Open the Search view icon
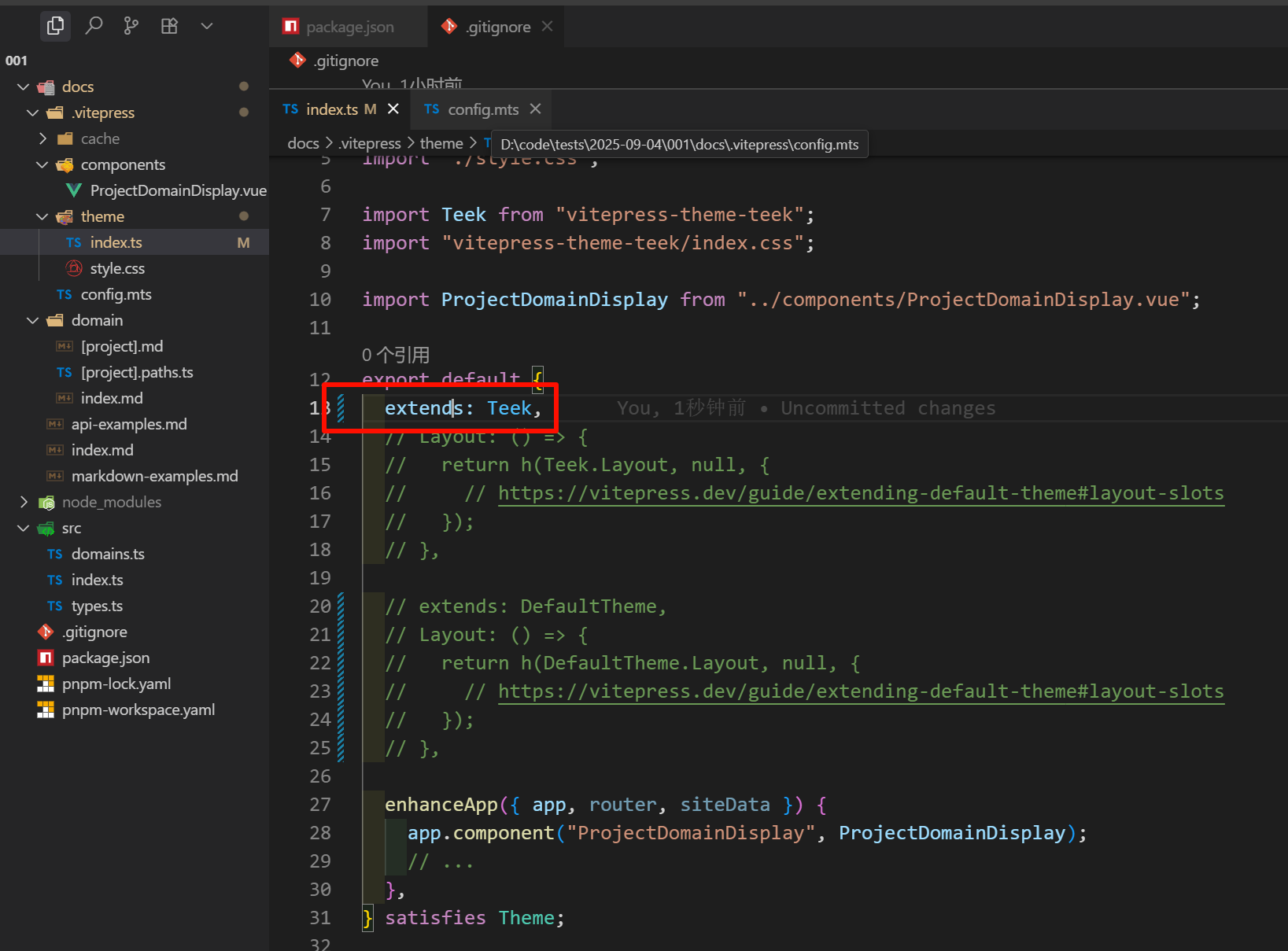1288x951 pixels. [94, 26]
